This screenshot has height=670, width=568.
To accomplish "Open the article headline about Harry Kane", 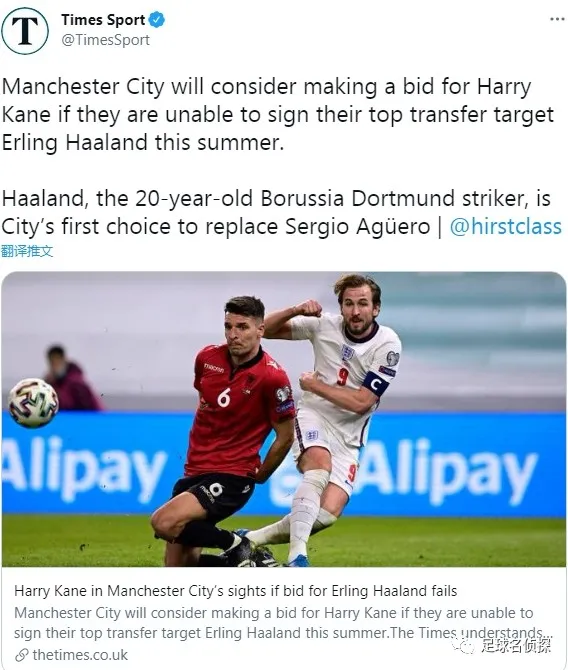I will (235, 591).
